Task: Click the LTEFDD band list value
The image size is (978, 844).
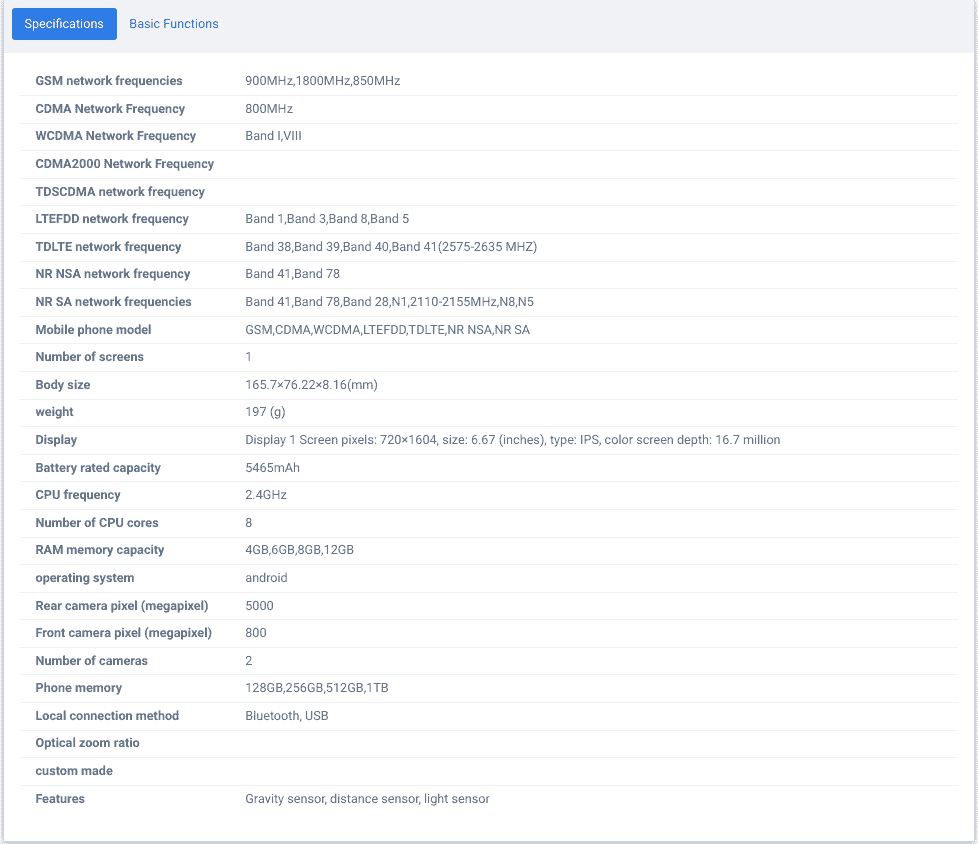Action: 327,219
